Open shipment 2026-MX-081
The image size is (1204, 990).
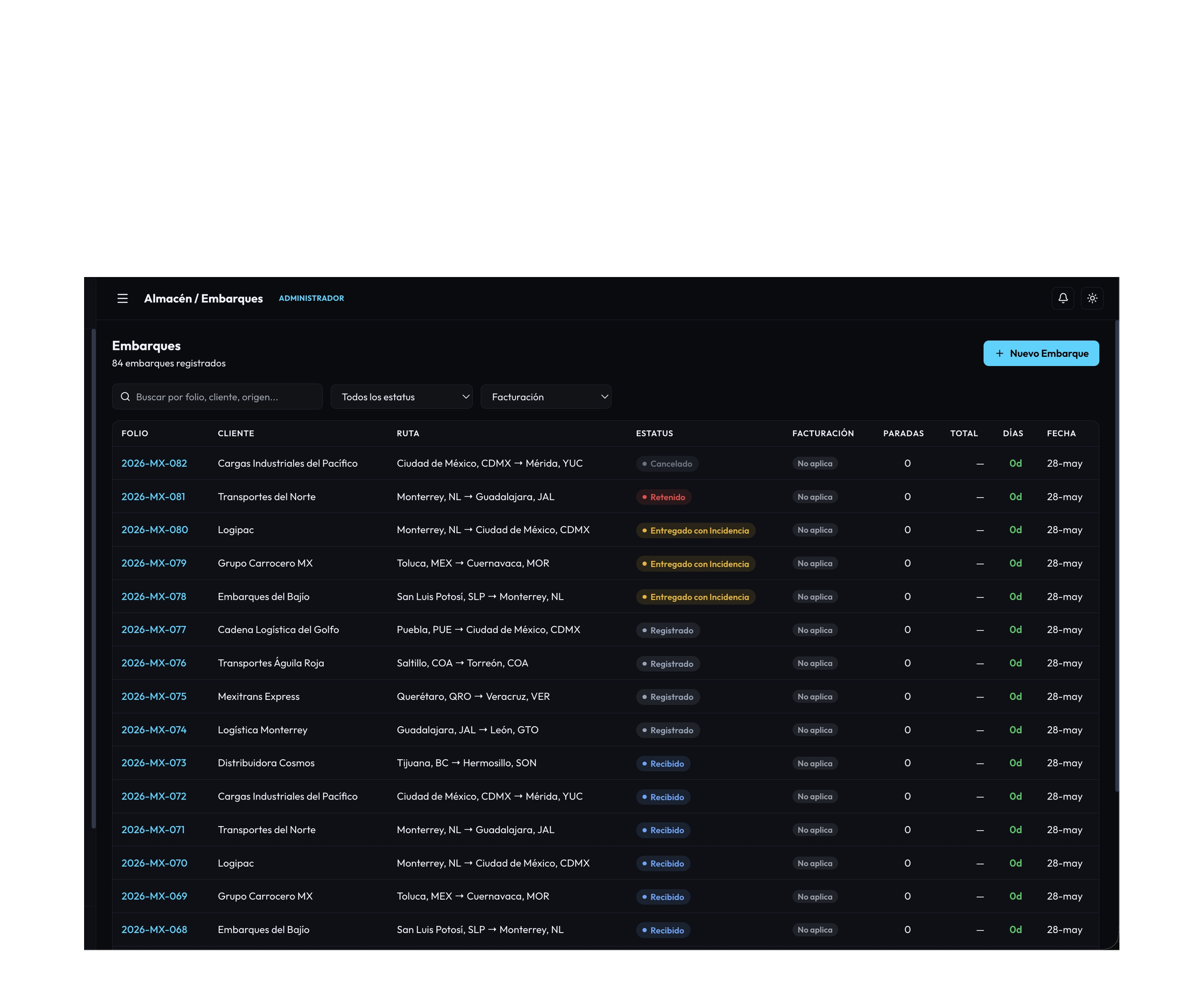point(154,497)
